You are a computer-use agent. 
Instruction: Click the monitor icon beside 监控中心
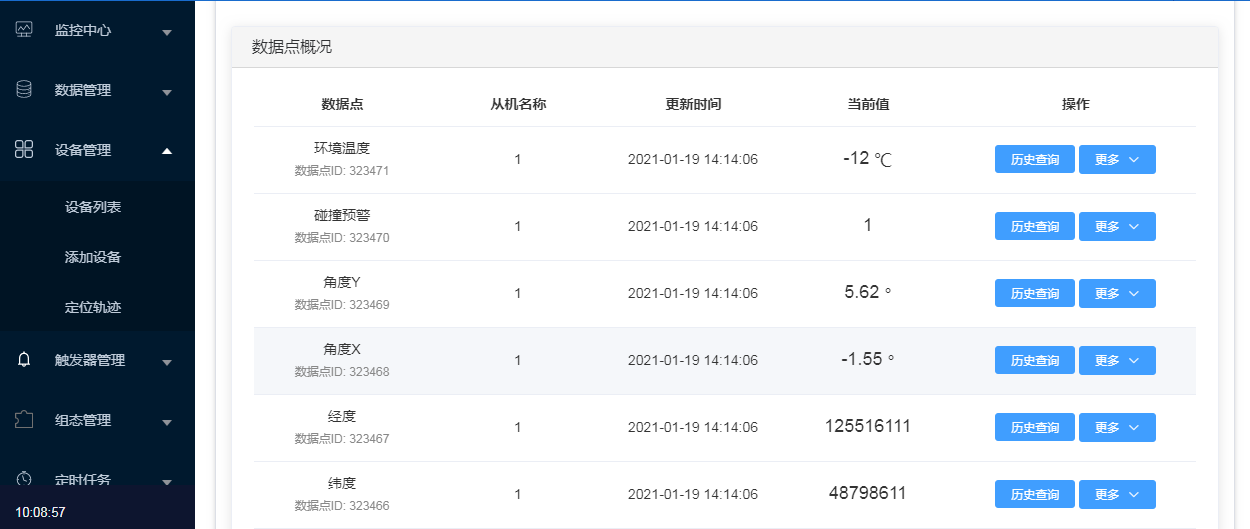tap(25, 30)
